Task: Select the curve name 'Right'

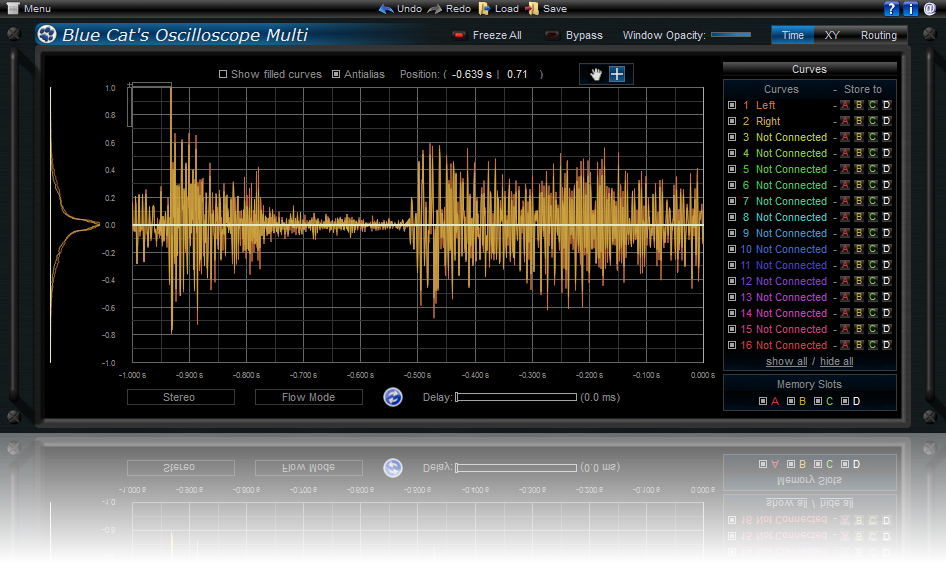Action: pos(768,121)
